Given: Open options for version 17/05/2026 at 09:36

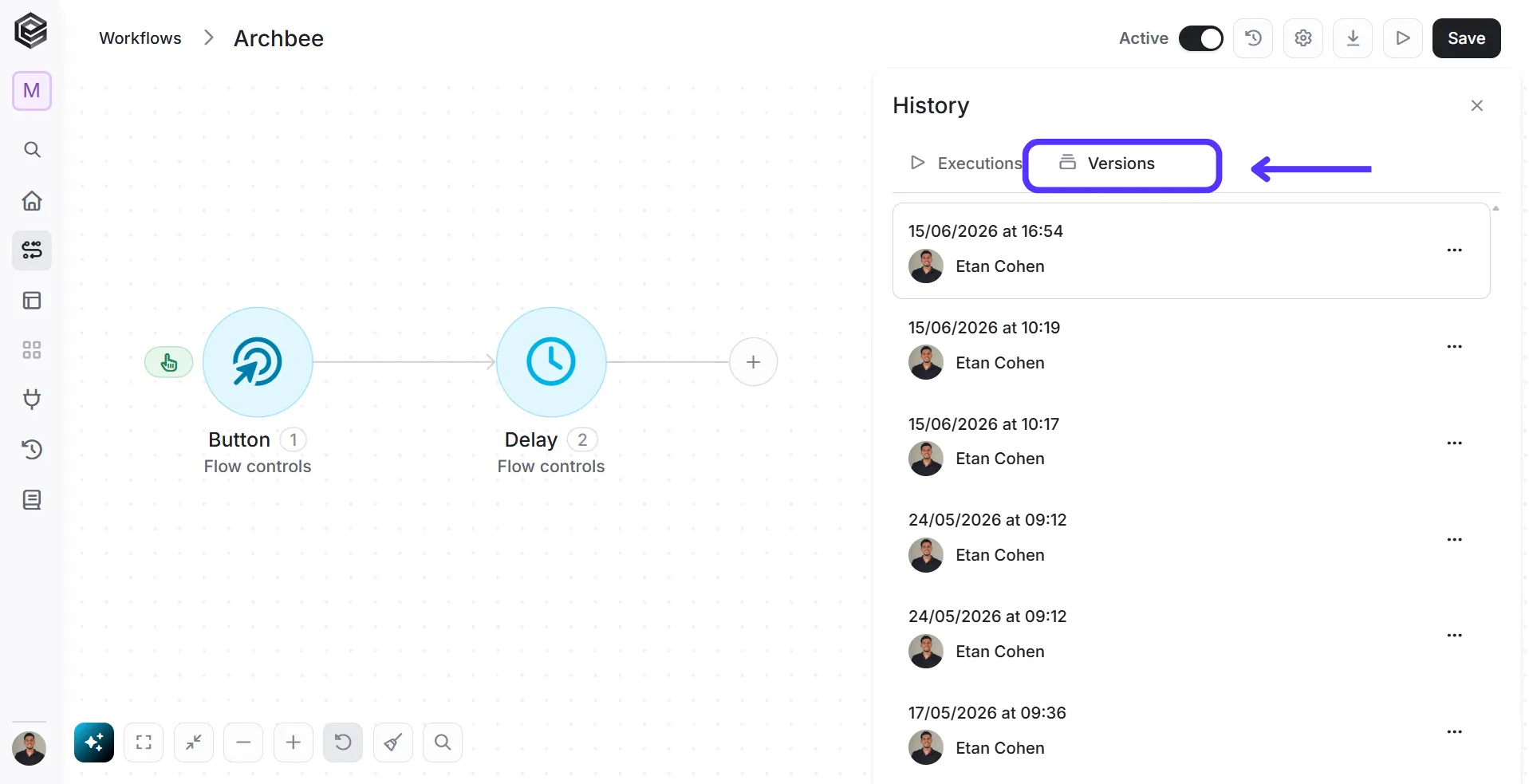Looking at the screenshot, I should click(x=1455, y=732).
